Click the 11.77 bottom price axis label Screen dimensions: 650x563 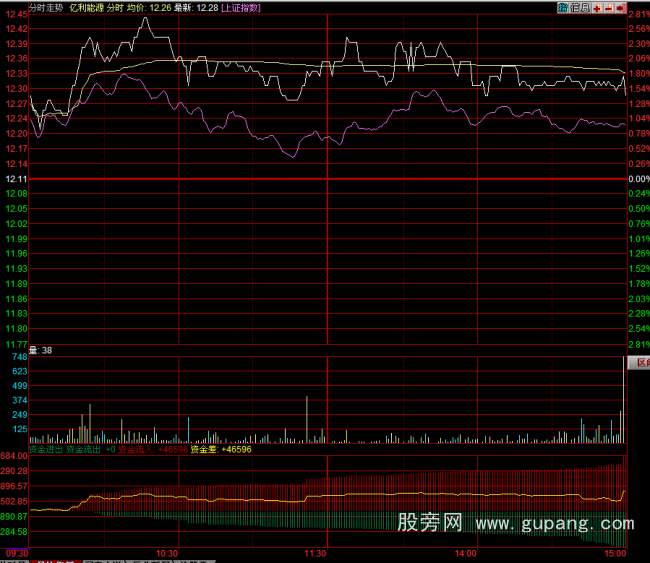click(x=17, y=344)
